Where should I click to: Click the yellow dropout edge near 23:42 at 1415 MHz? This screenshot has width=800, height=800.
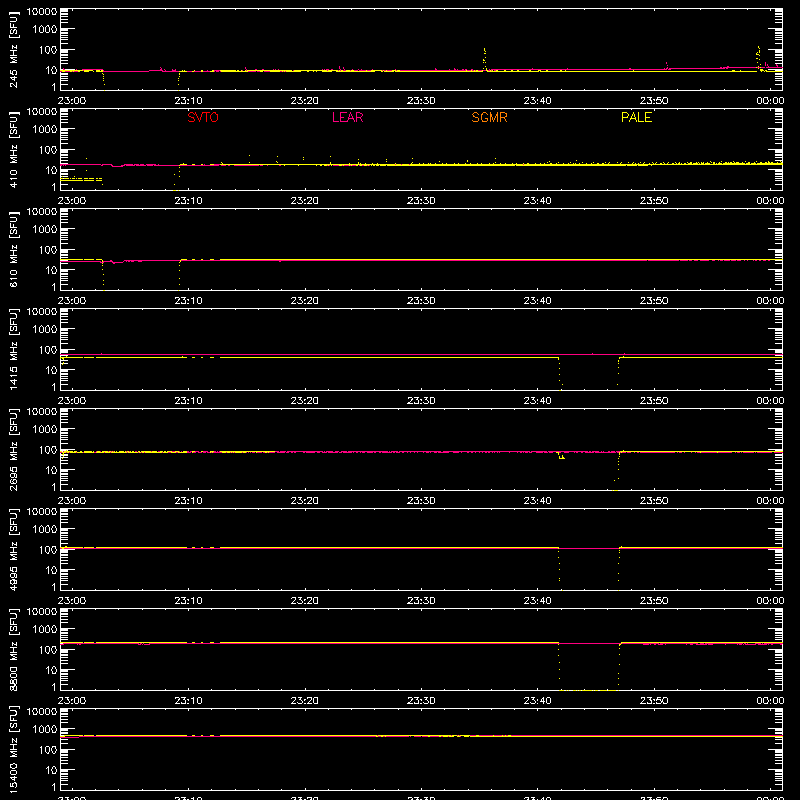click(560, 373)
